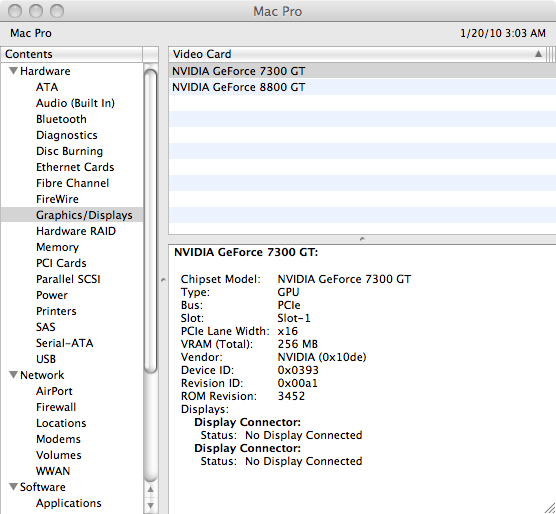Click the Contents column header

72,54
